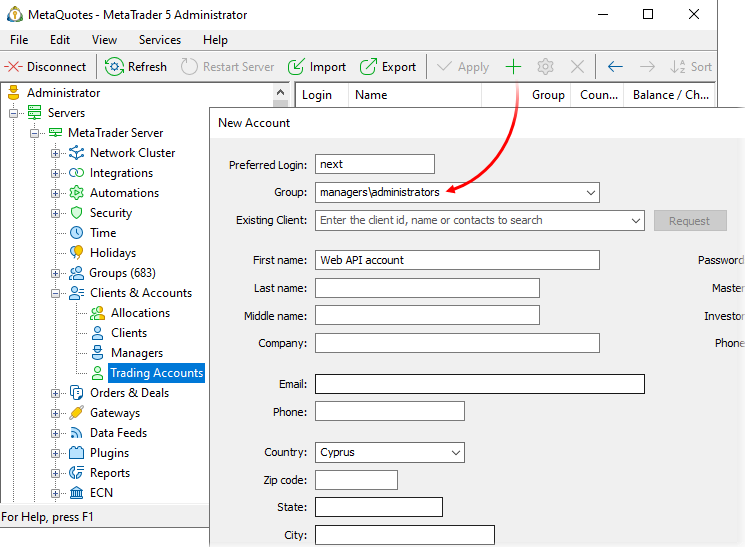Click the Balance column header

click(669, 95)
